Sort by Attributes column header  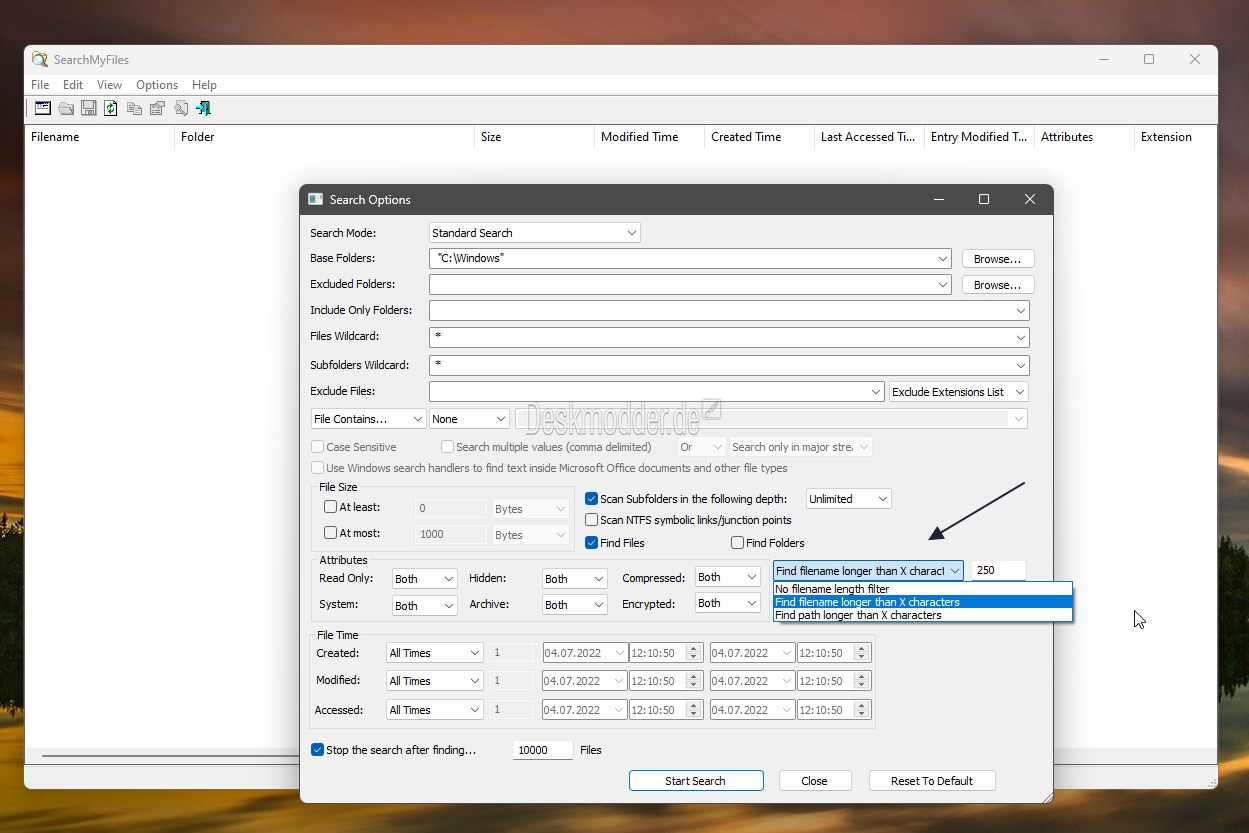tap(1084, 137)
